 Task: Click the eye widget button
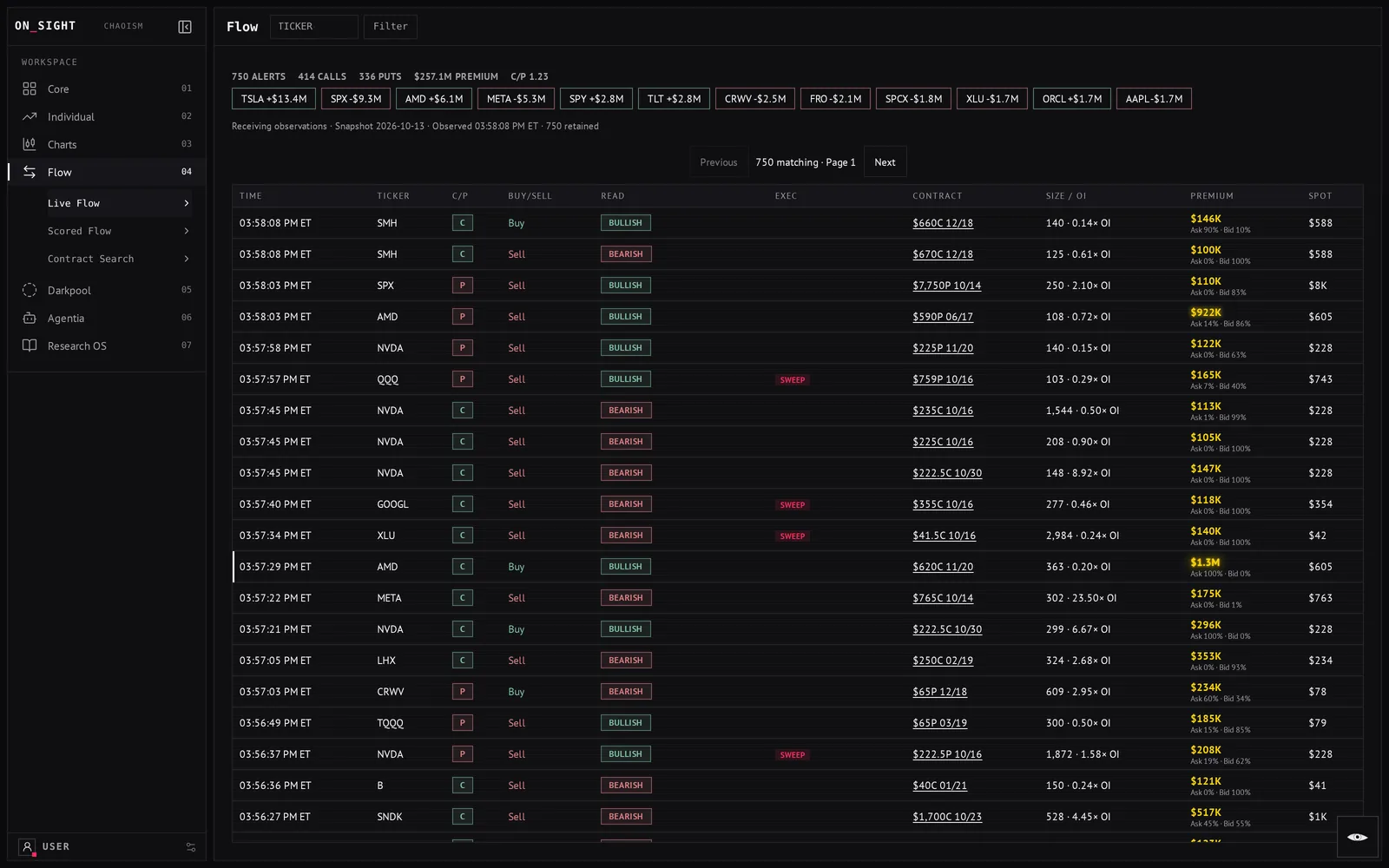1358,837
